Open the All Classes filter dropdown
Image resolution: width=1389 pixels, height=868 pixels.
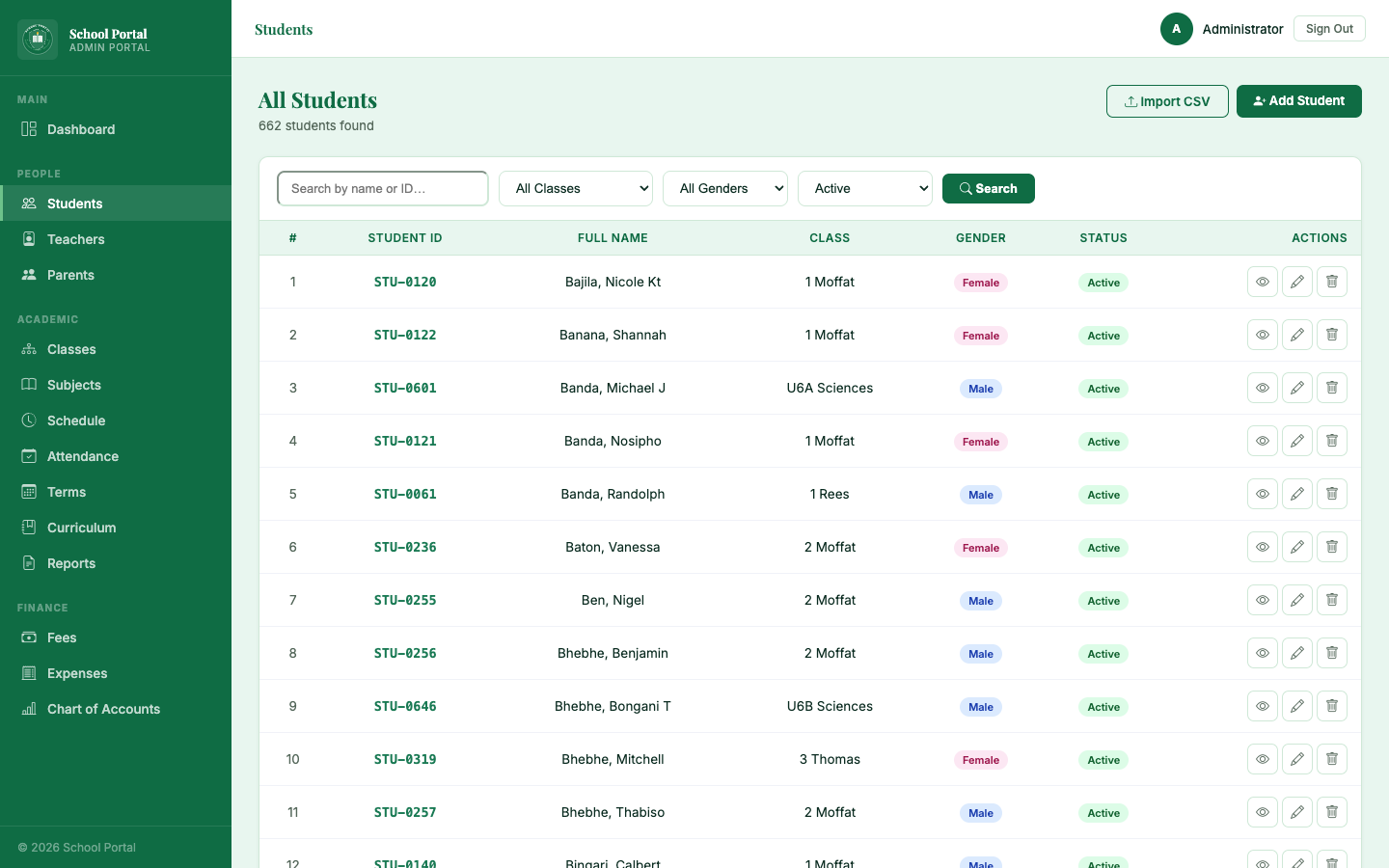coord(576,189)
